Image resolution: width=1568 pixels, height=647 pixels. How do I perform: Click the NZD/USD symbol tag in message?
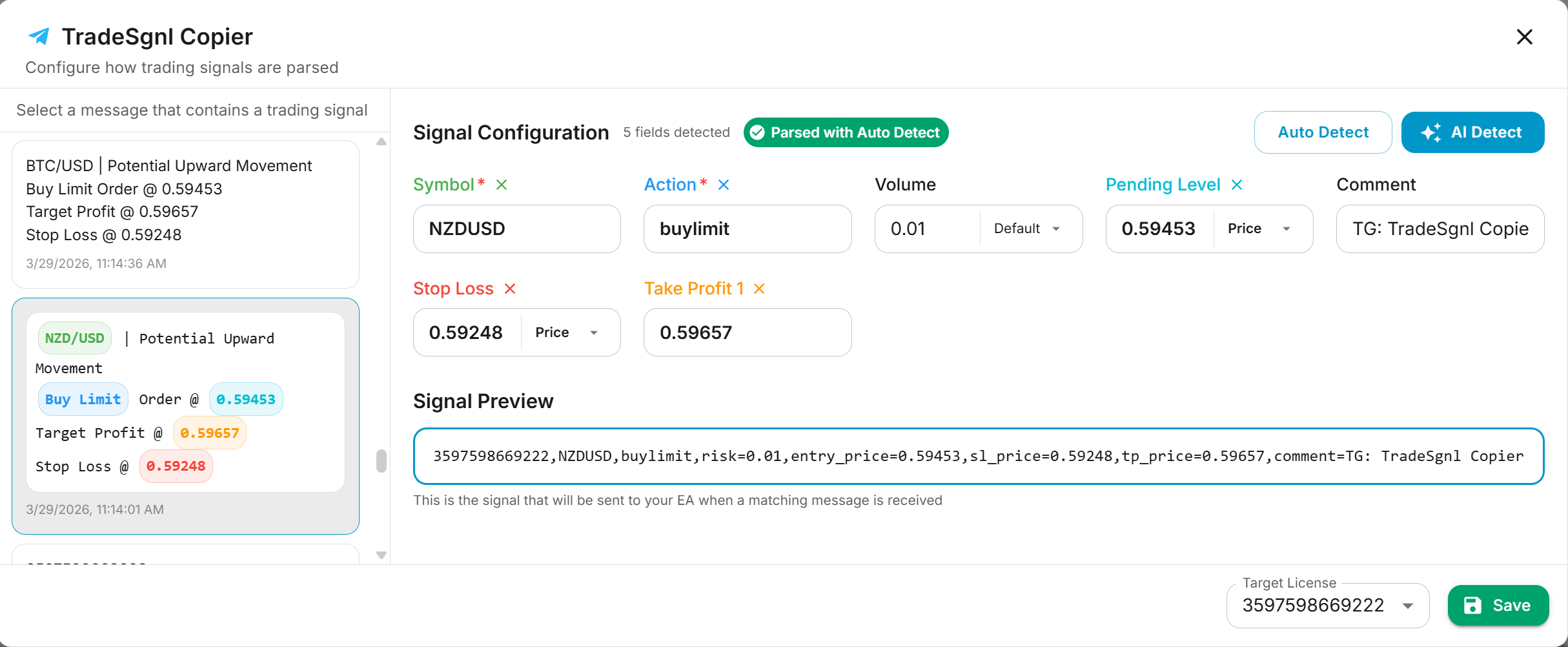75,338
